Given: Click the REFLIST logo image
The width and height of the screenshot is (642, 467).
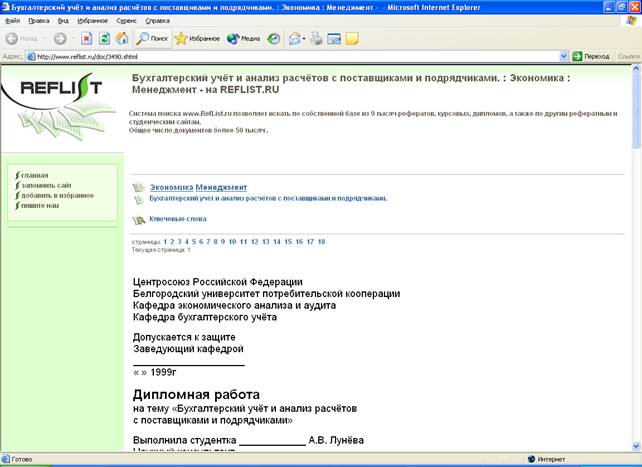Looking at the screenshot, I should (59, 106).
